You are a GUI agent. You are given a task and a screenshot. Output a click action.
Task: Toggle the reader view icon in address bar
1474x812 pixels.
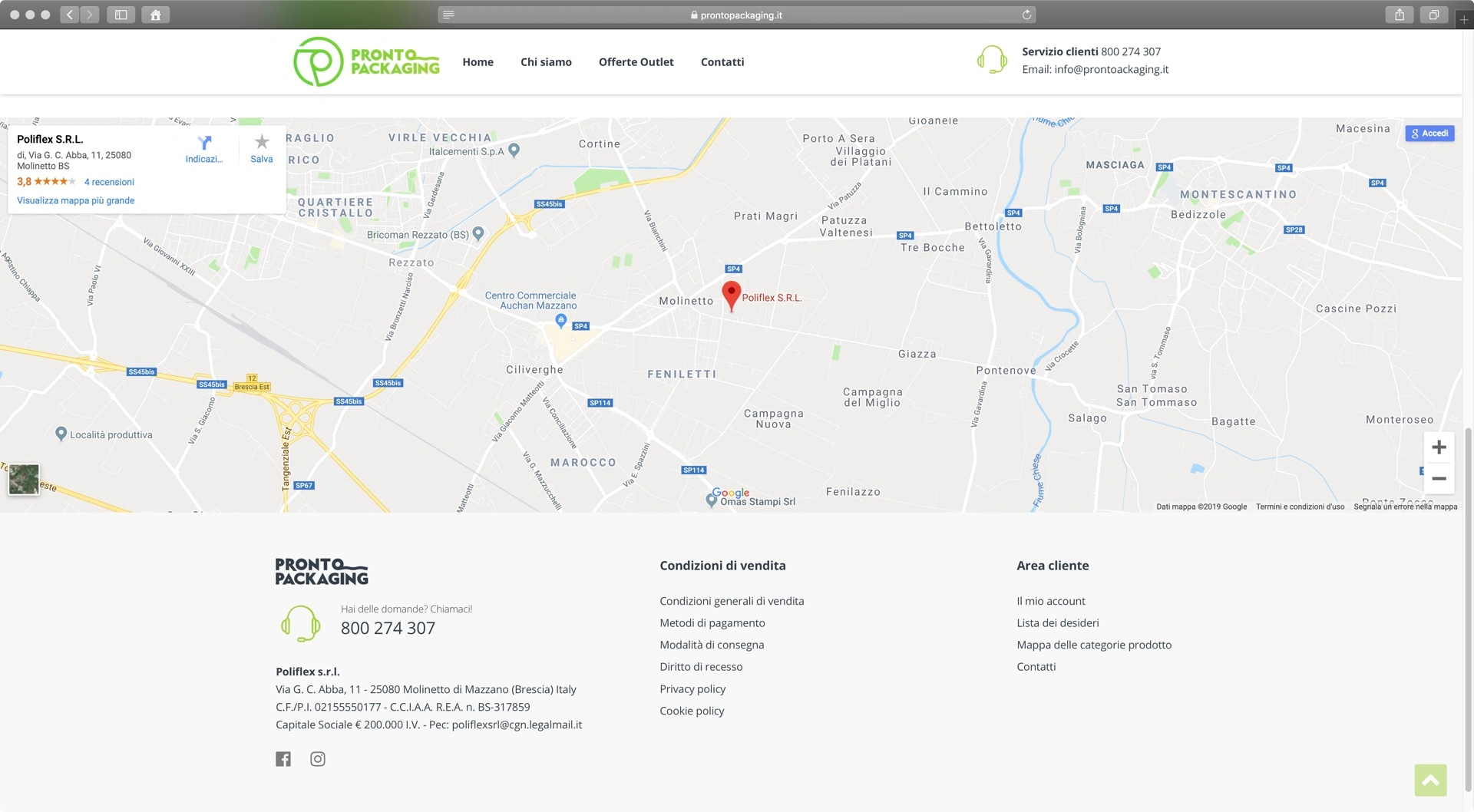pos(449,15)
